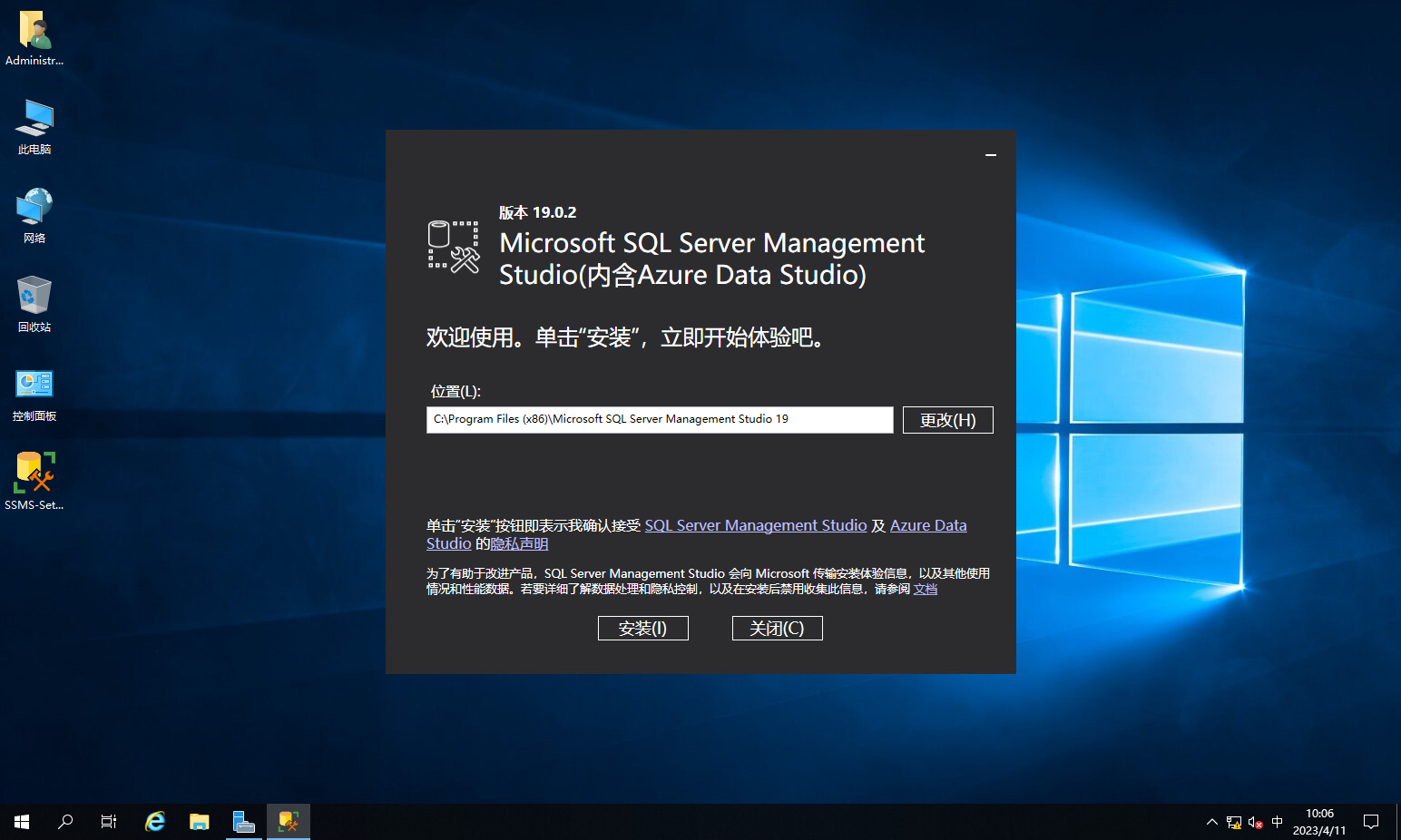Select the SSMS-Setup desktop icon
The width and height of the screenshot is (1401, 840).
pyautogui.click(x=34, y=481)
